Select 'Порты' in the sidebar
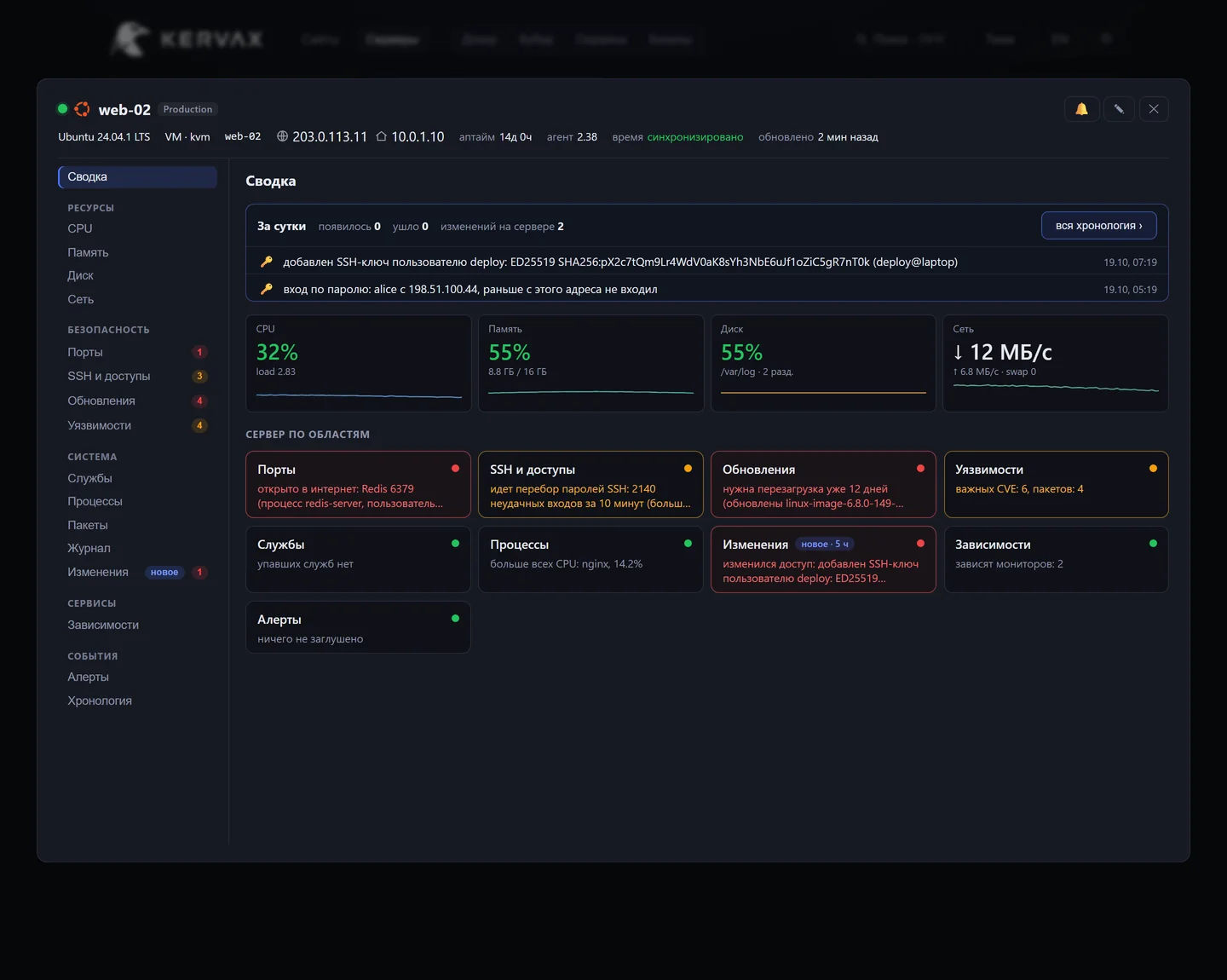Image resolution: width=1227 pixels, height=980 pixels. (137, 352)
